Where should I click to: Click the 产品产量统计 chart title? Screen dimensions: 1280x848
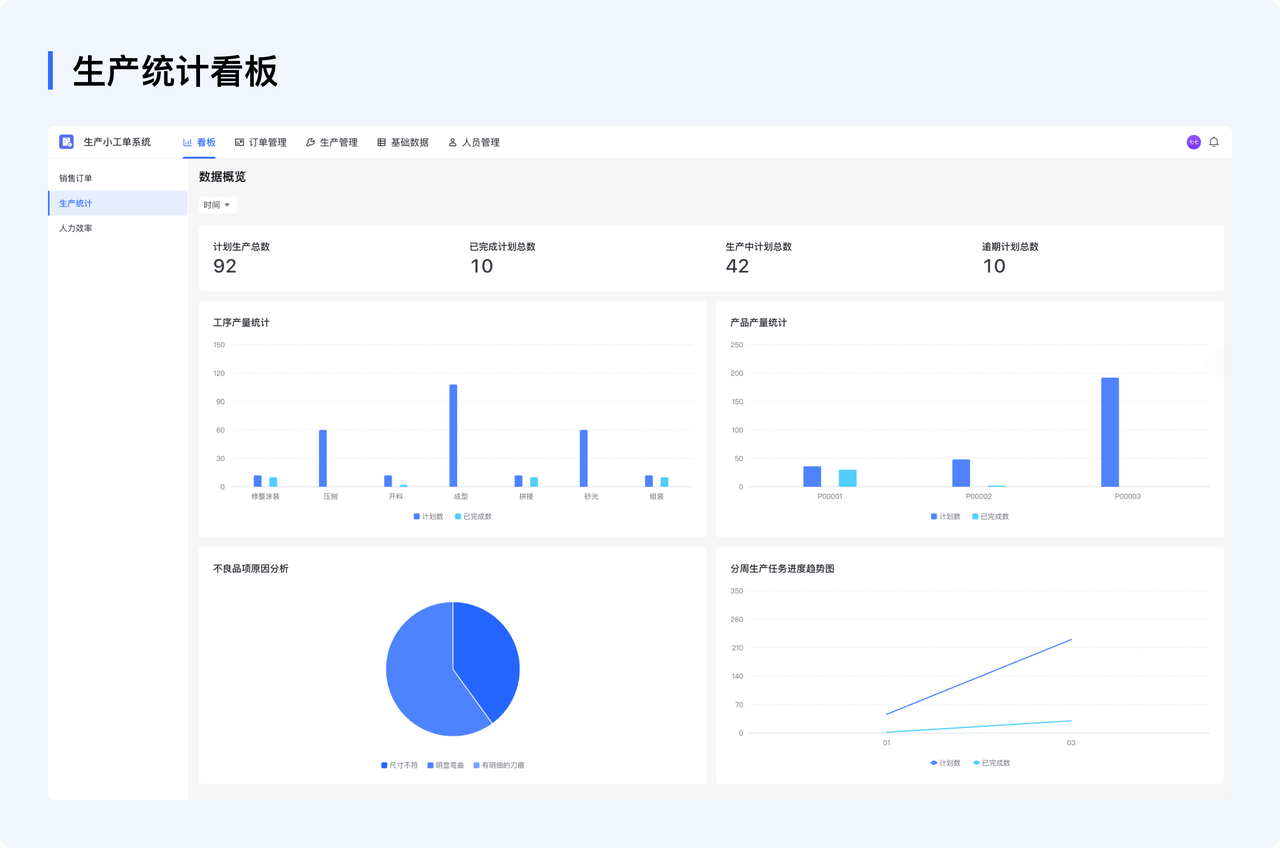758,323
